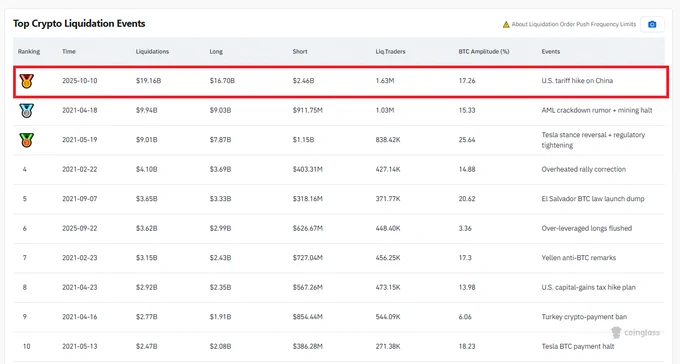The height and width of the screenshot is (364, 680).
Task: Click the yellow warning triangle icon
Action: (506, 25)
